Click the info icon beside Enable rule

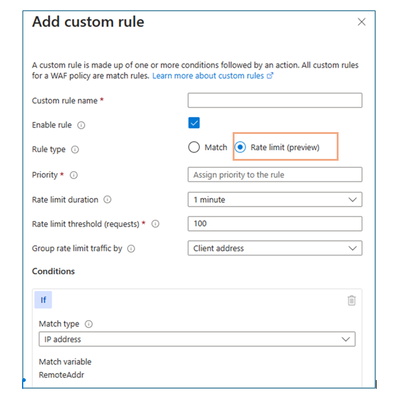point(81,125)
